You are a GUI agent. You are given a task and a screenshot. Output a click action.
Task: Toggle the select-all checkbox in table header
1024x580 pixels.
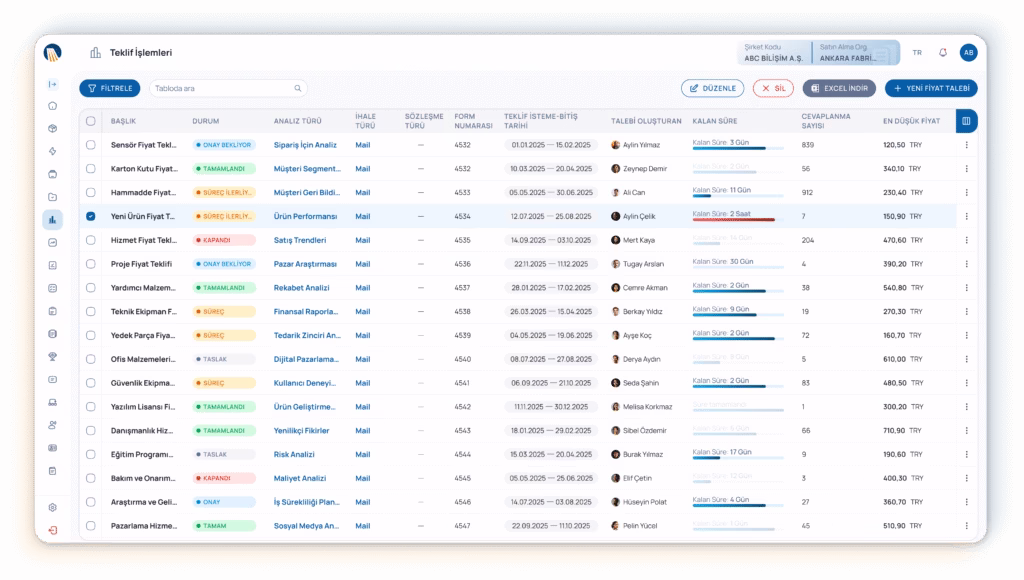(91, 121)
